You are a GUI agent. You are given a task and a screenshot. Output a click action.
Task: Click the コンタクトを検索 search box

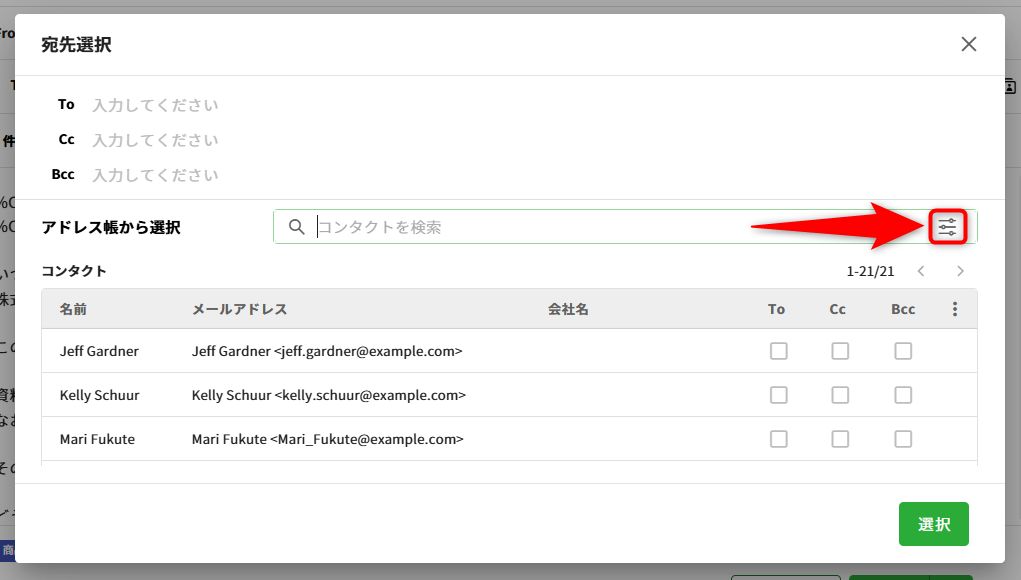click(x=600, y=227)
